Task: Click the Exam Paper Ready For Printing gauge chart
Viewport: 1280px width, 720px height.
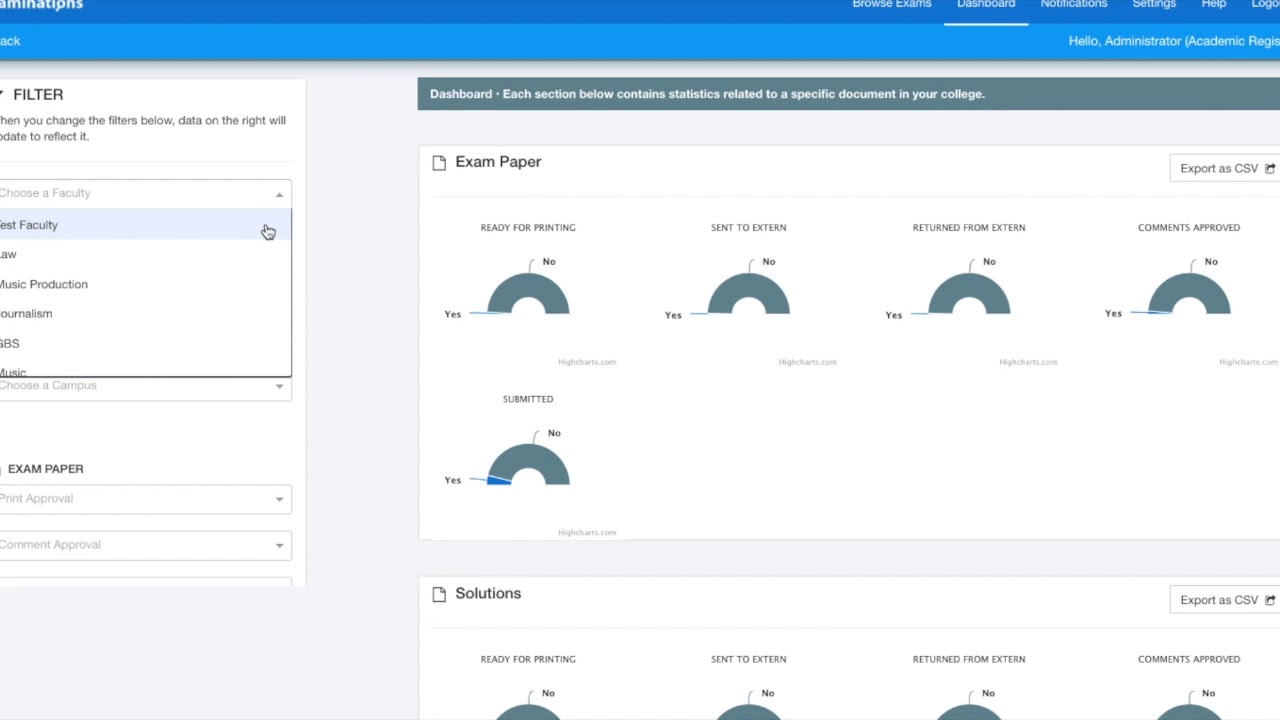Action: point(528,294)
